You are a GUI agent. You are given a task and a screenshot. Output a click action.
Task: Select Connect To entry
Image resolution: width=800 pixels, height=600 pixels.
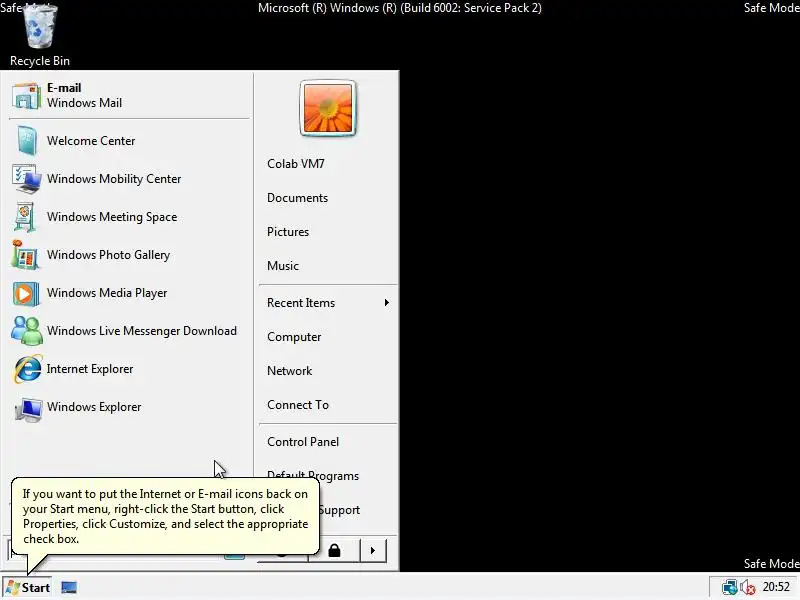click(x=298, y=405)
